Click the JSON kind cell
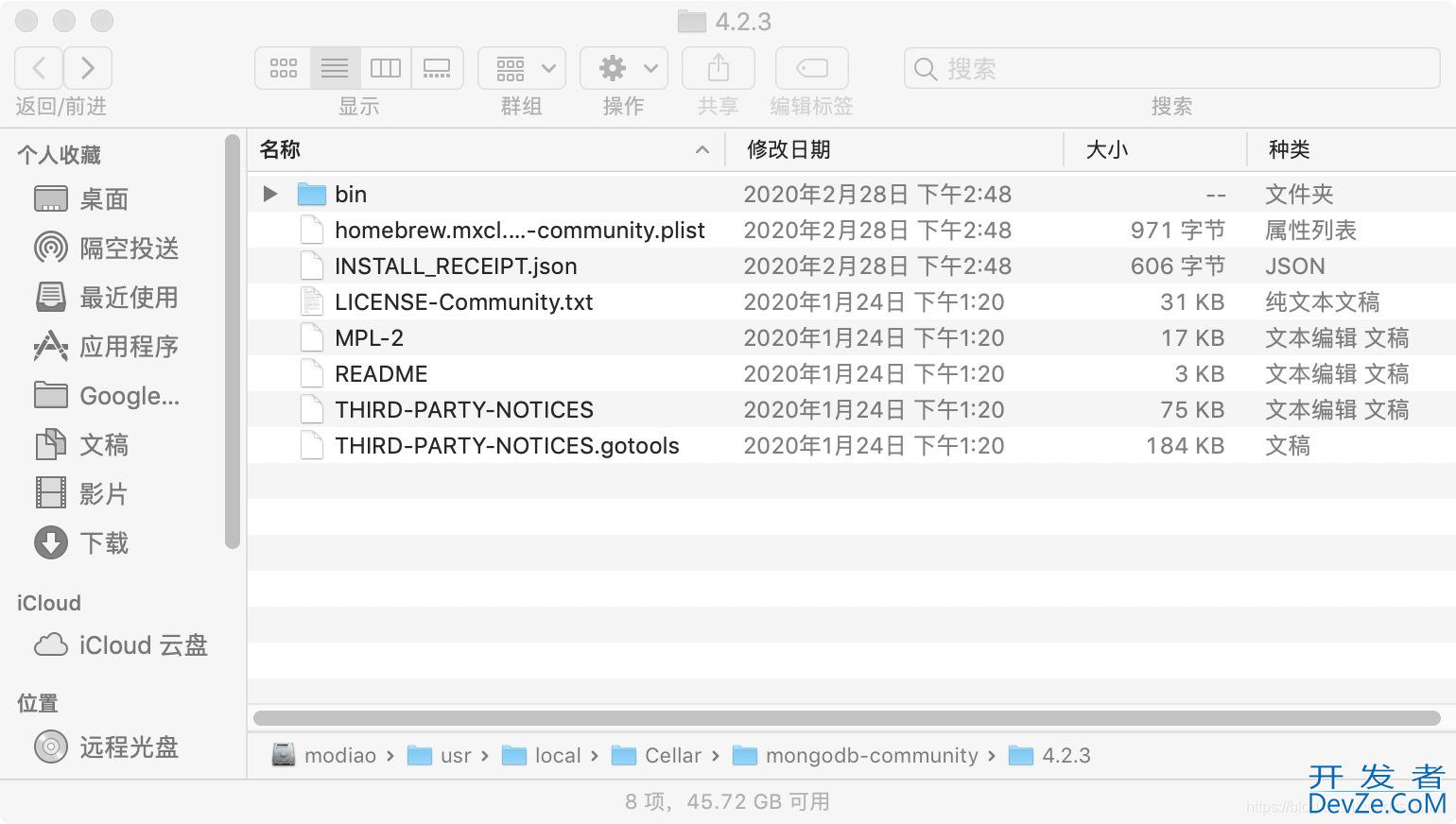The image size is (1456, 824). [x=1295, y=266]
